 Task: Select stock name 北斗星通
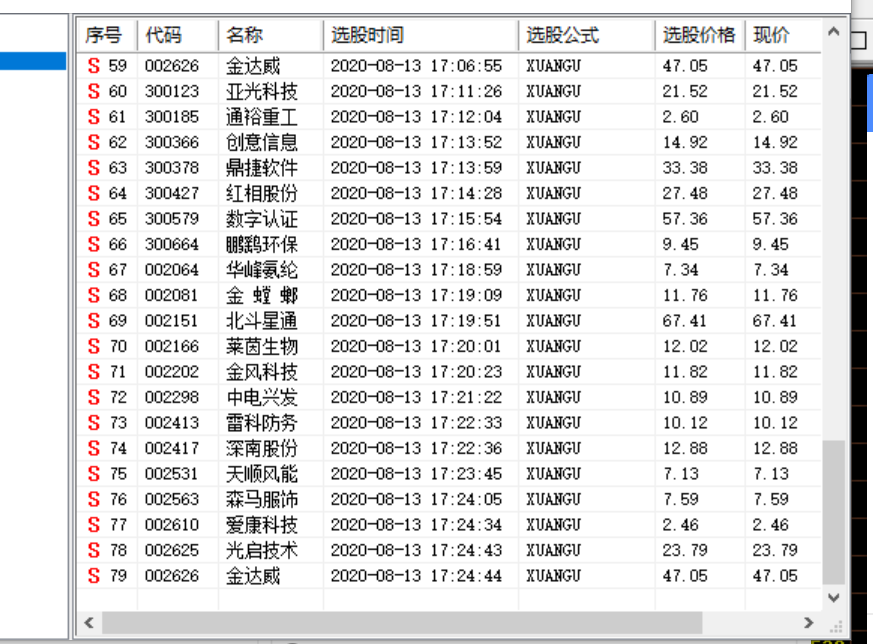(262, 321)
